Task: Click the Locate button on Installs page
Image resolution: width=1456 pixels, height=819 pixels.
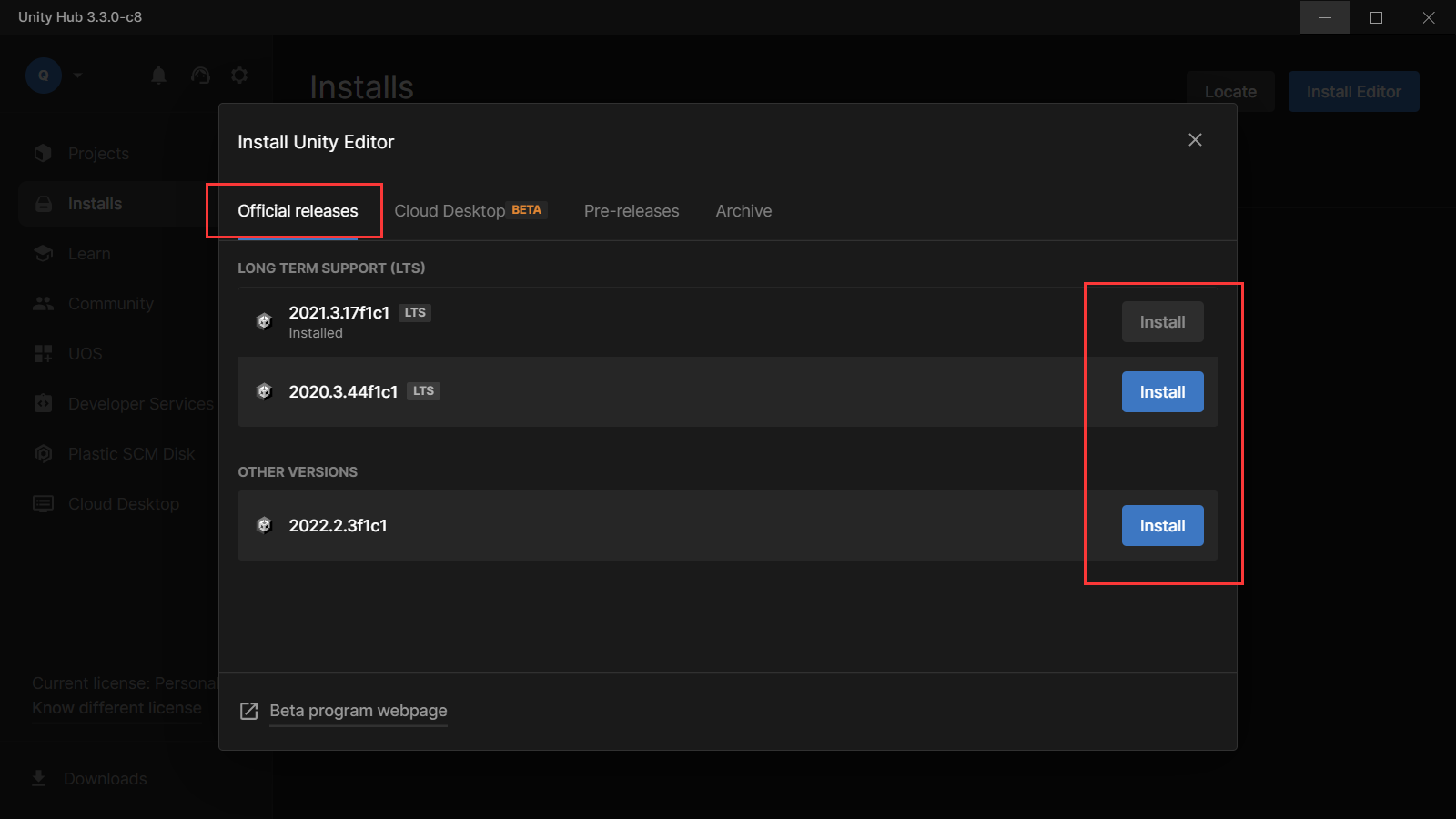Action: coord(1230,92)
